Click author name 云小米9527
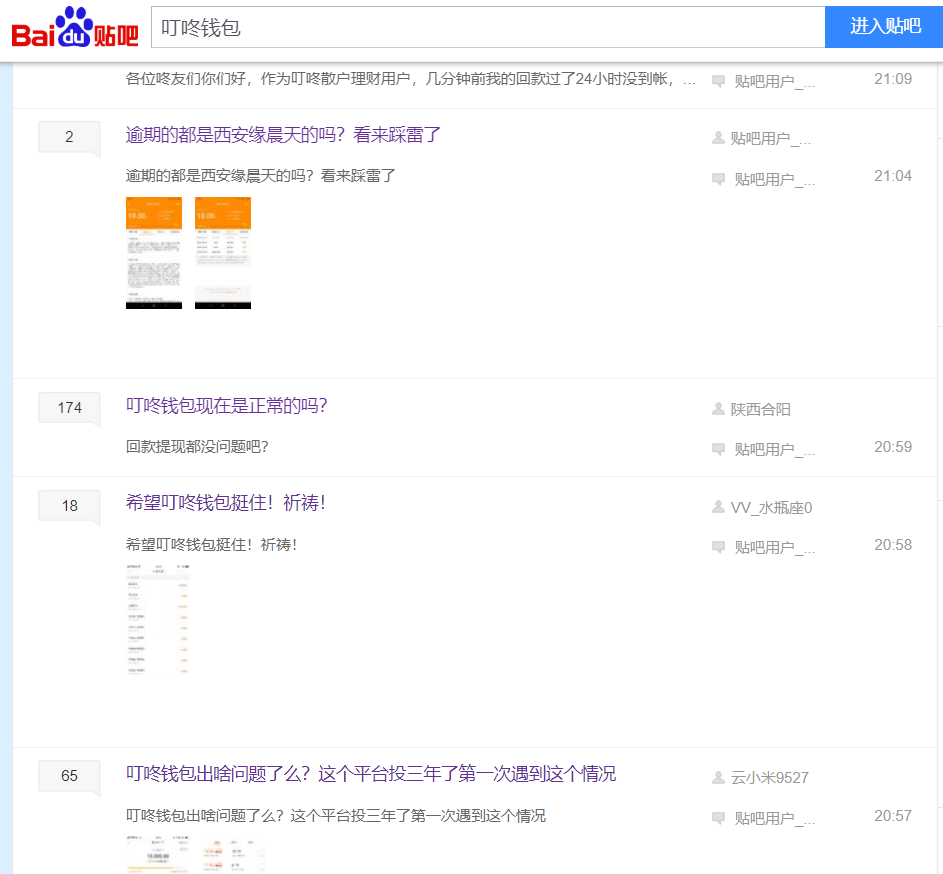943x874 pixels. (x=769, y=778)
